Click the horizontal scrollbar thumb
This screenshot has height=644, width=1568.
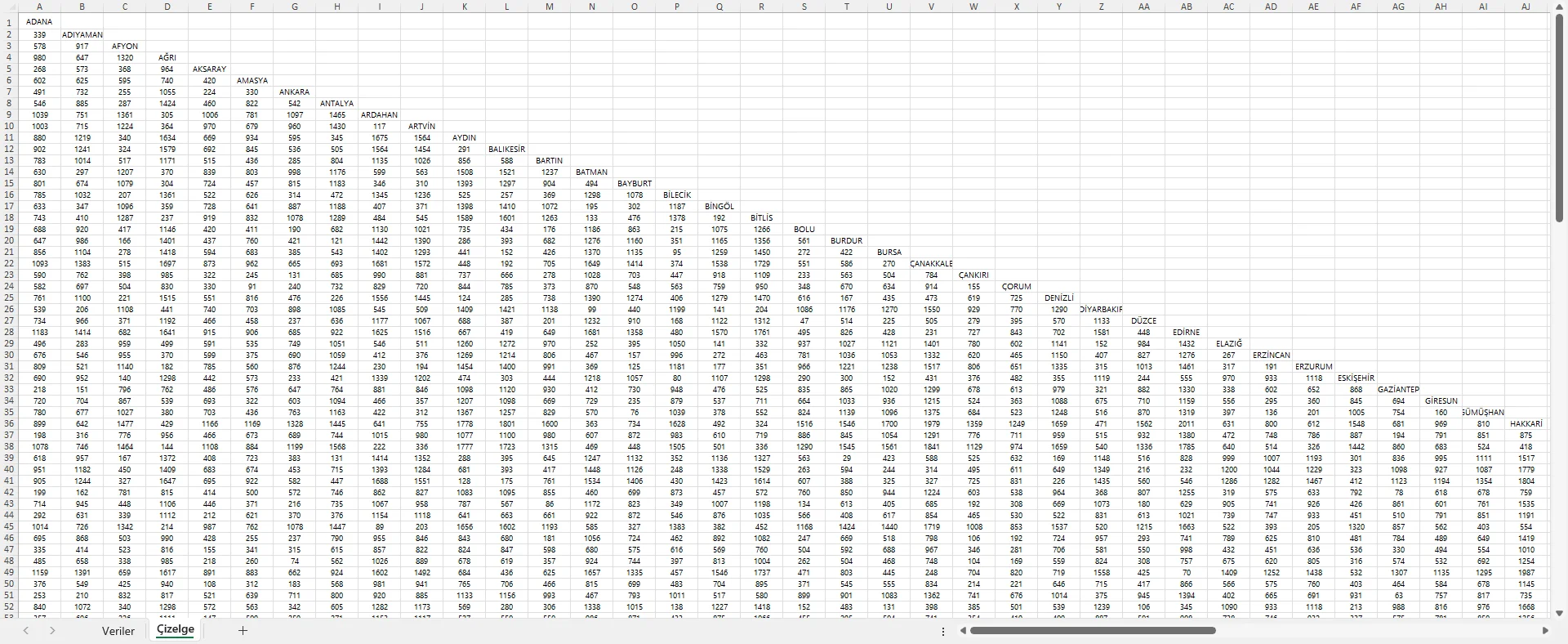(1092, 631)
